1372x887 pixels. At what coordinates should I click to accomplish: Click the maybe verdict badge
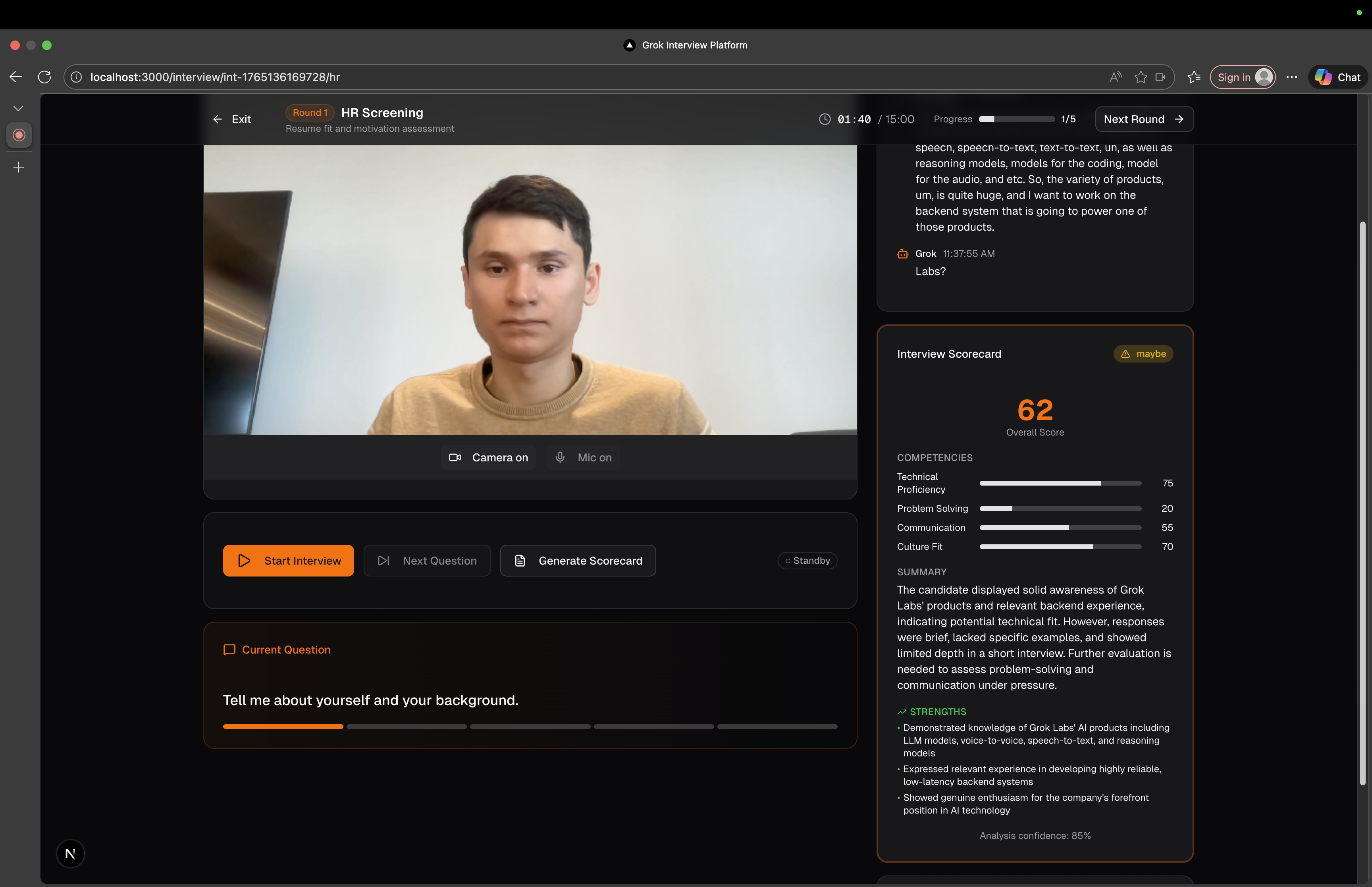(1143, 354)
